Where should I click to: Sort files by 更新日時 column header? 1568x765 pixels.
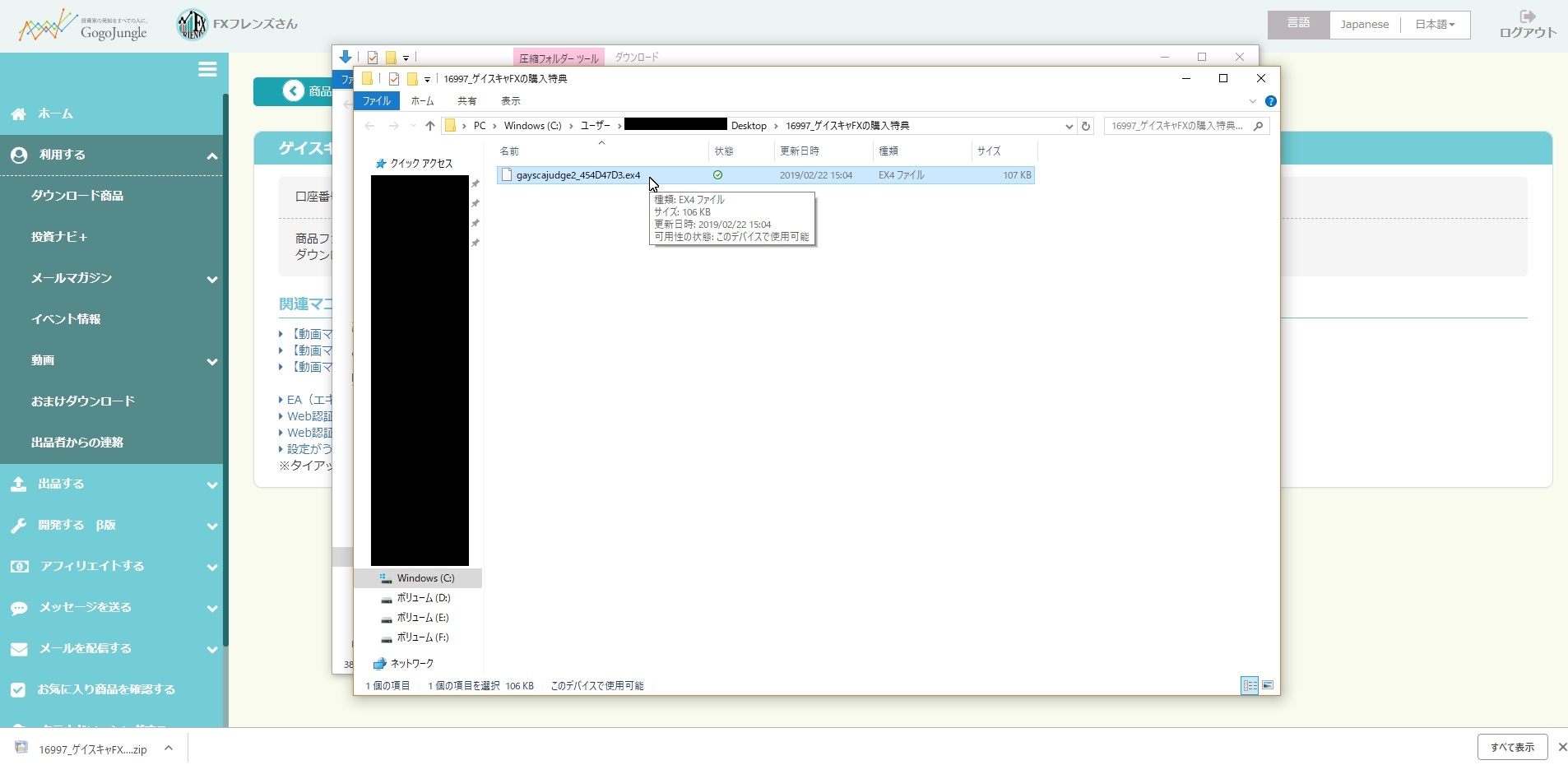click(x=800, y=151)
